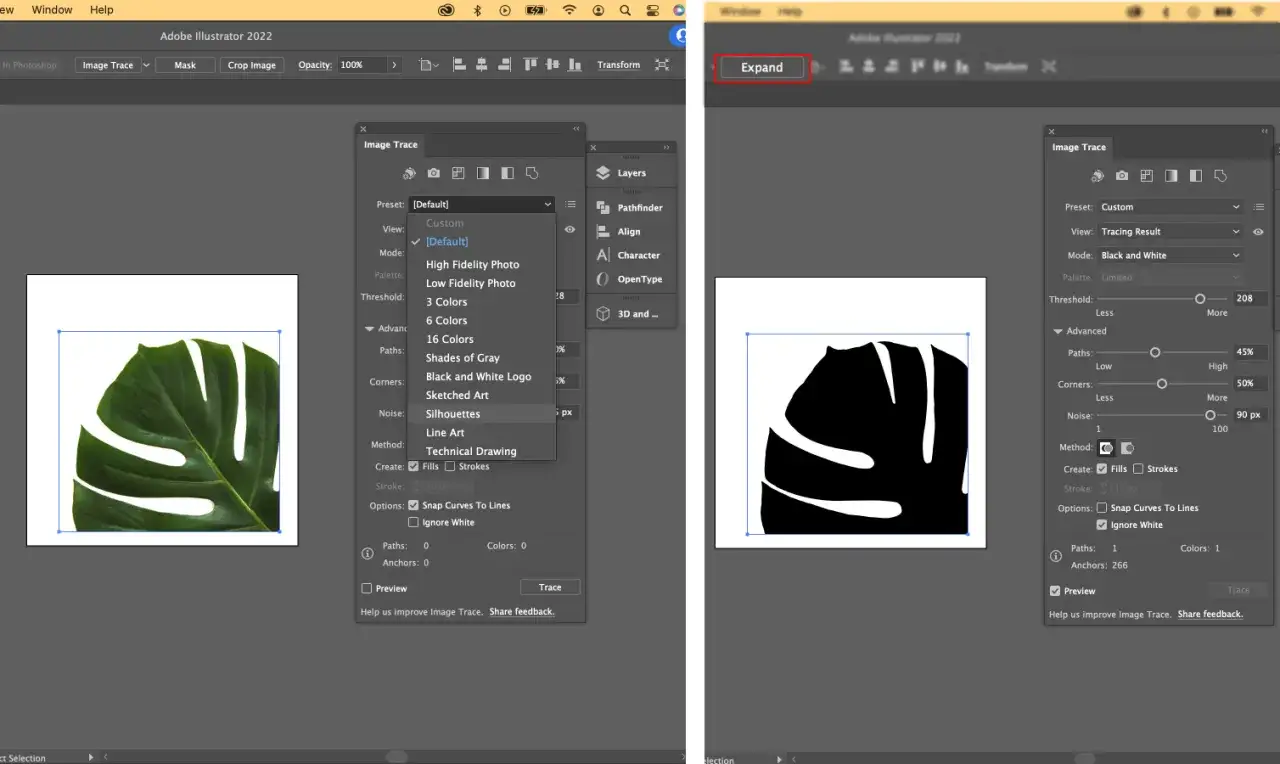The image size is (1280, 764).
Task: Click Spotlight search icon in macOS menu bar
Action: (625, 10)
